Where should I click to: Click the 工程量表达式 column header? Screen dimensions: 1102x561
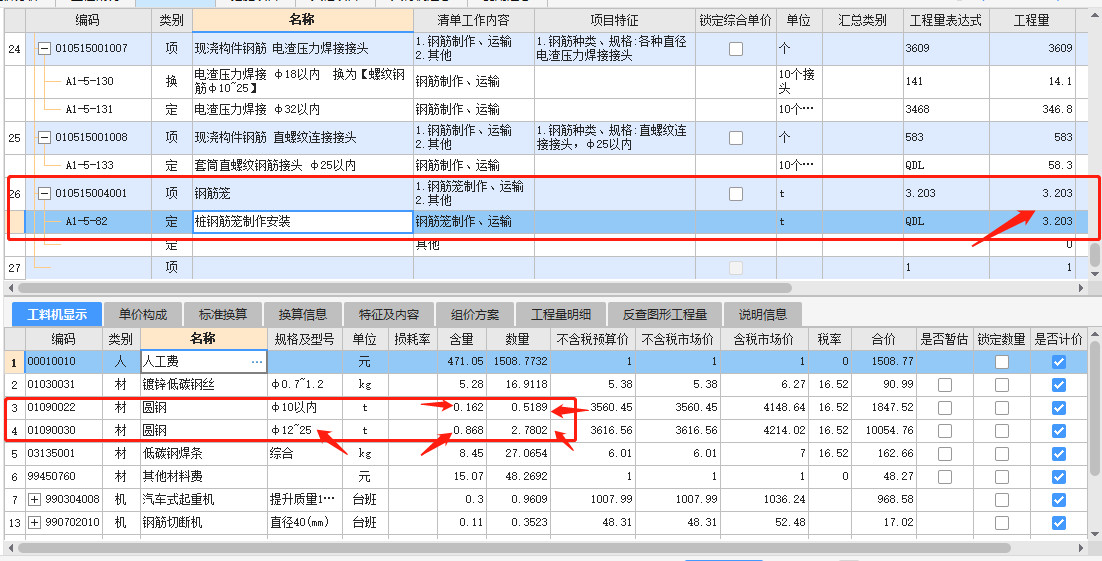(945, 20)
